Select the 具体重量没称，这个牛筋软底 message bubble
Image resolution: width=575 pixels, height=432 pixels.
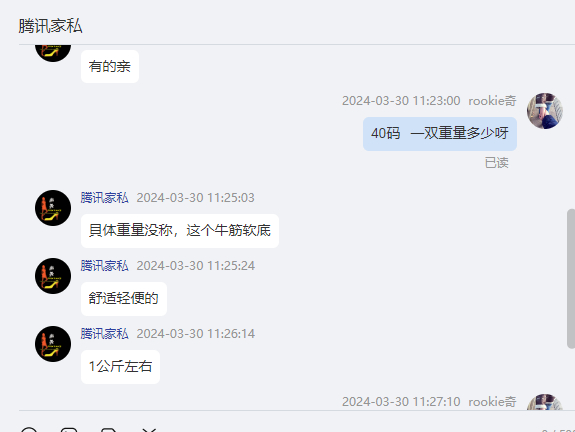click(x=180, y=231)
